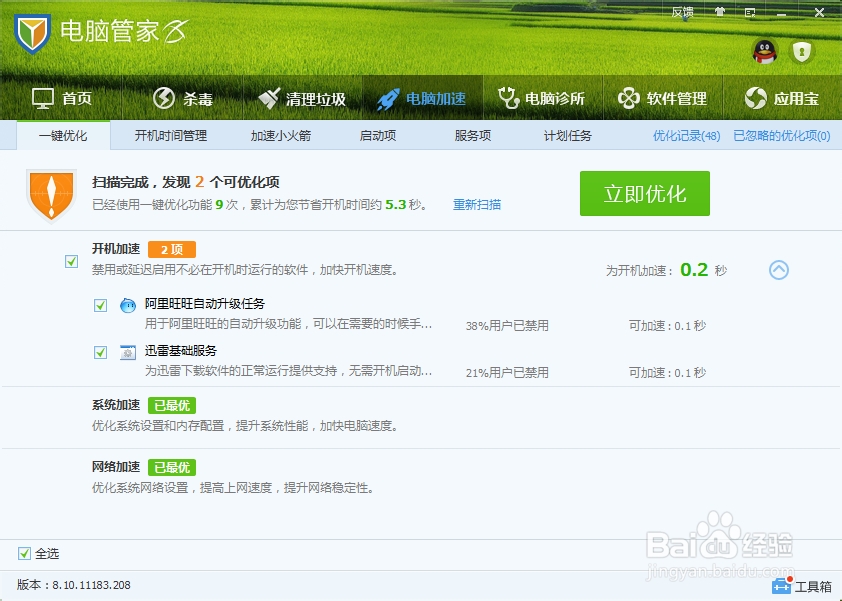This screenshot has width=842, height=601.
Task: Click 系统加速 heading text
Action: tap(116, 404)
